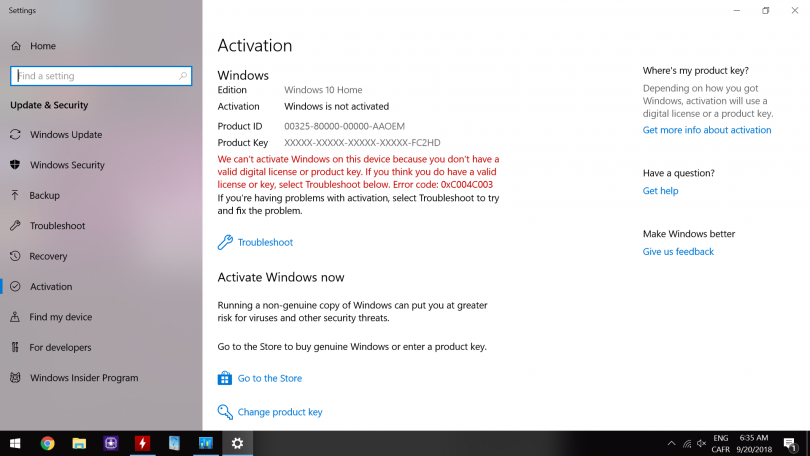Image resolution: width=810 pixels, height=456 pixels.
Task: Open the Action Center notification icon
Action: (x=790, y=443)
